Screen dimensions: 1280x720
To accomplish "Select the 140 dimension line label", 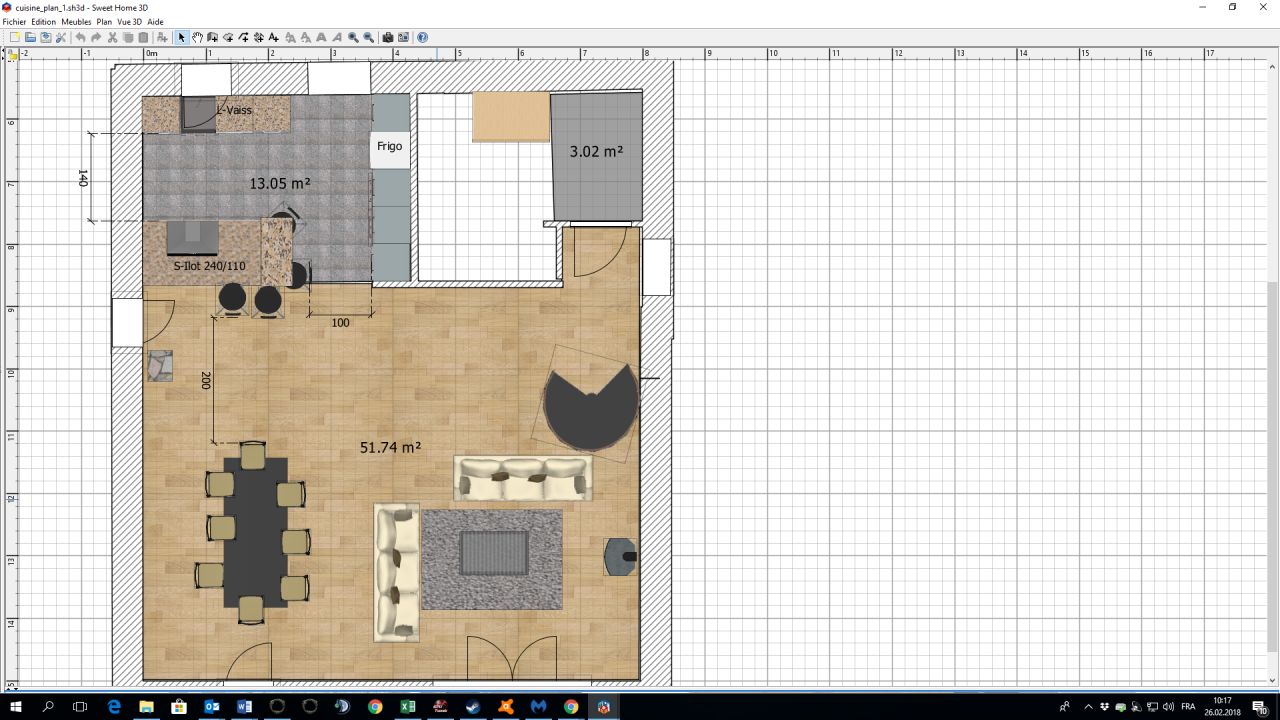I will [83, 178].
